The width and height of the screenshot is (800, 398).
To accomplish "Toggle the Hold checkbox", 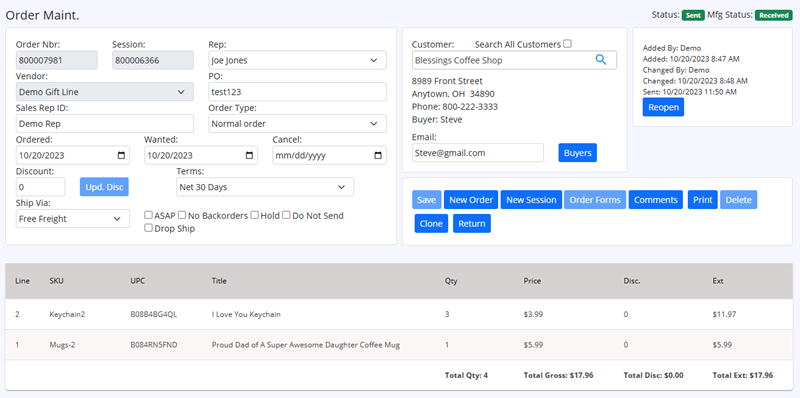I will (255, 215).
